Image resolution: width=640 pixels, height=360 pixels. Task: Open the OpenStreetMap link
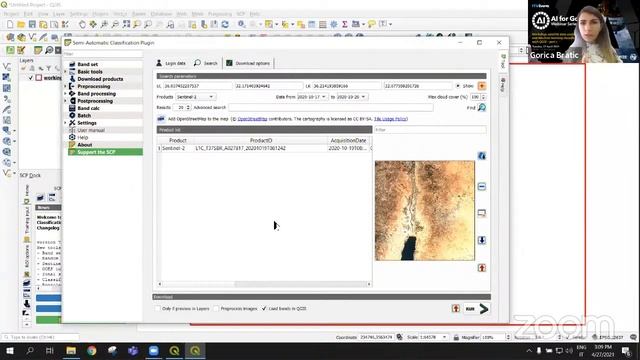point(252,119)
